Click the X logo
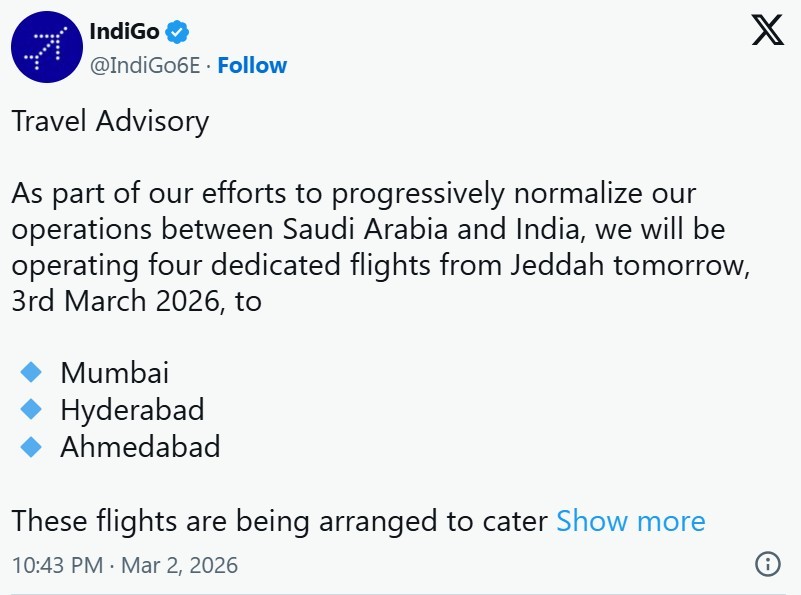Screen dimensions: 801x595 tap(767, 32)
